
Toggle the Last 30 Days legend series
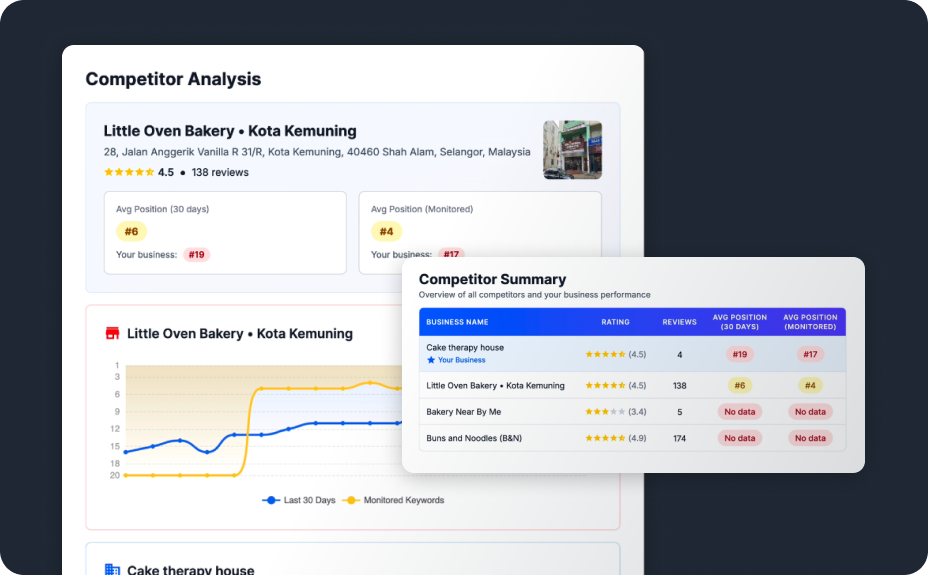pos(299,500)
